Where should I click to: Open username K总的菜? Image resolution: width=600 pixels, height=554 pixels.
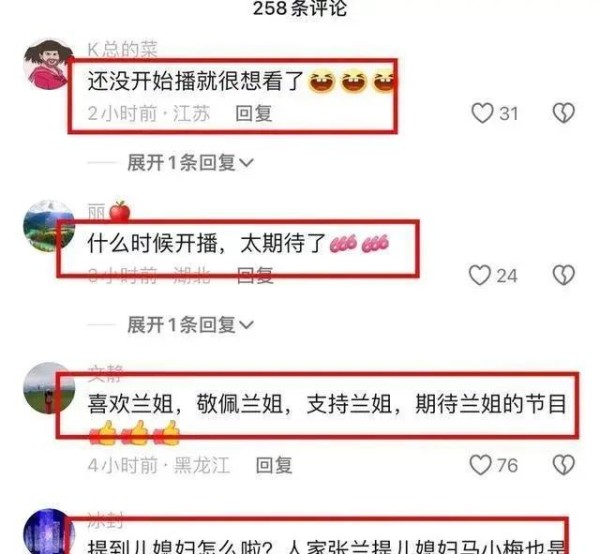pos(122,50)
